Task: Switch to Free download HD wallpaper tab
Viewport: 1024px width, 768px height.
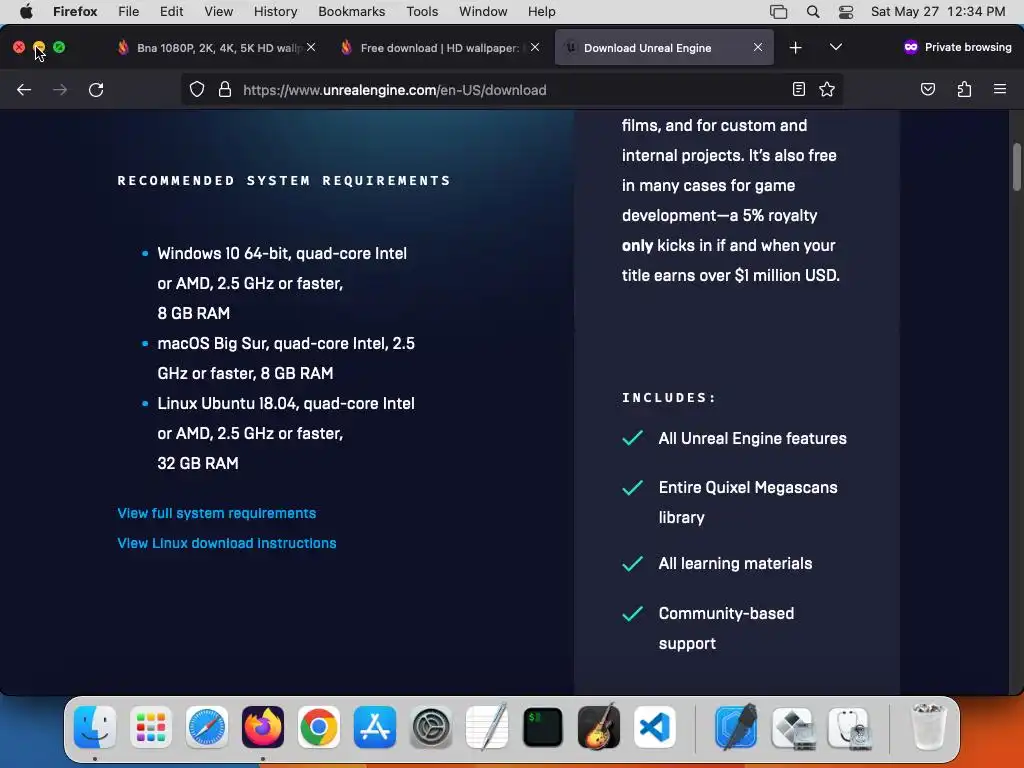Action: [x=441, y=48]
